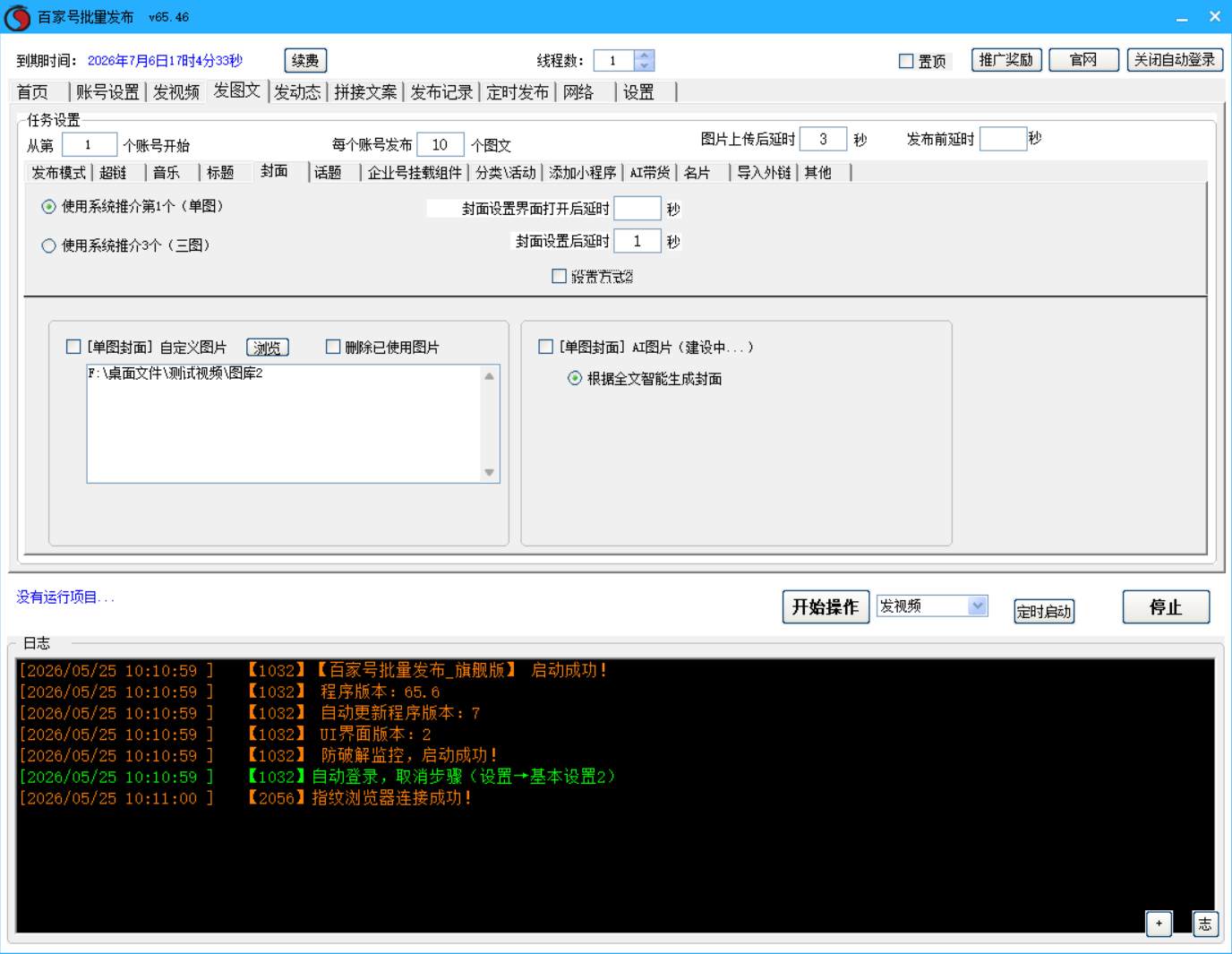Open the 话题 sub-tab

point(328,173)
